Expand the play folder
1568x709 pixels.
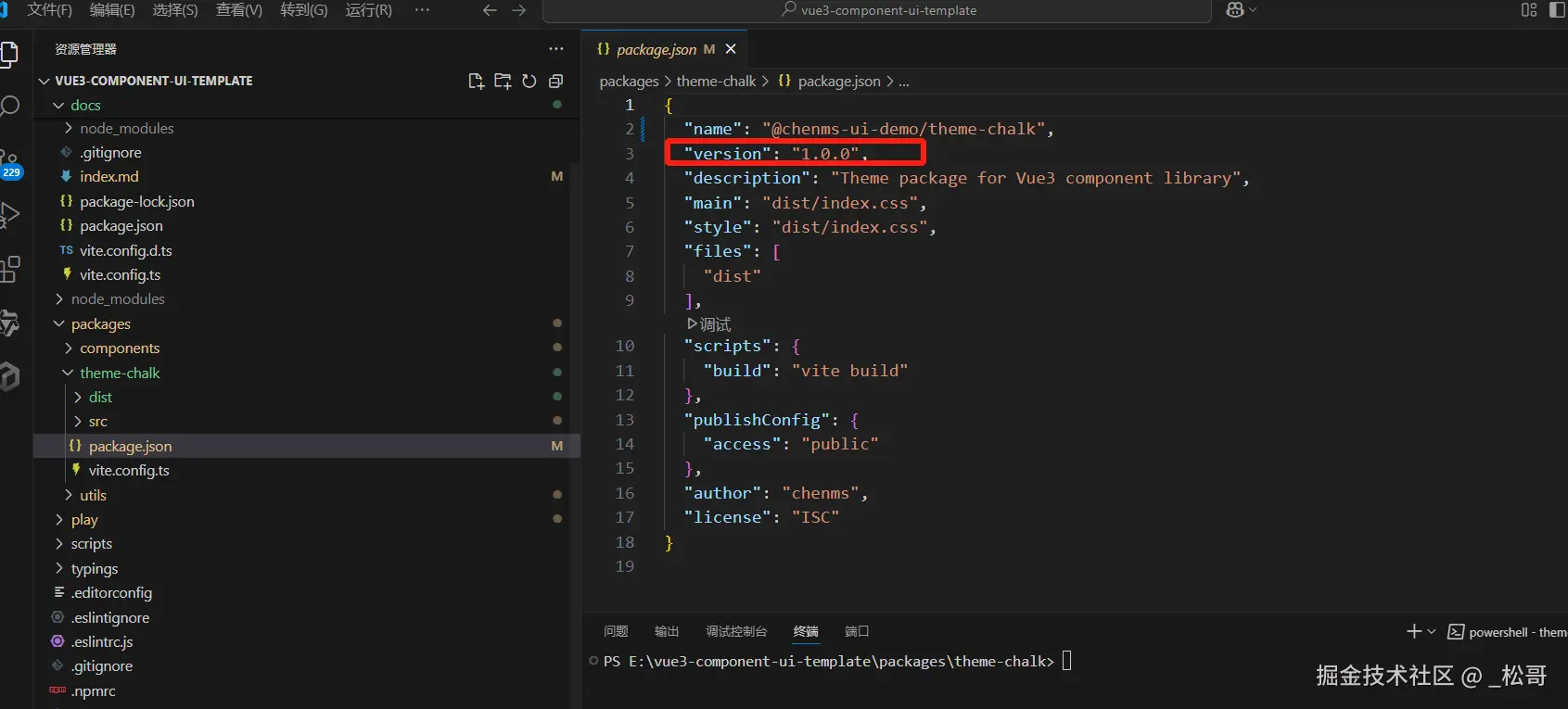(84, 520)
